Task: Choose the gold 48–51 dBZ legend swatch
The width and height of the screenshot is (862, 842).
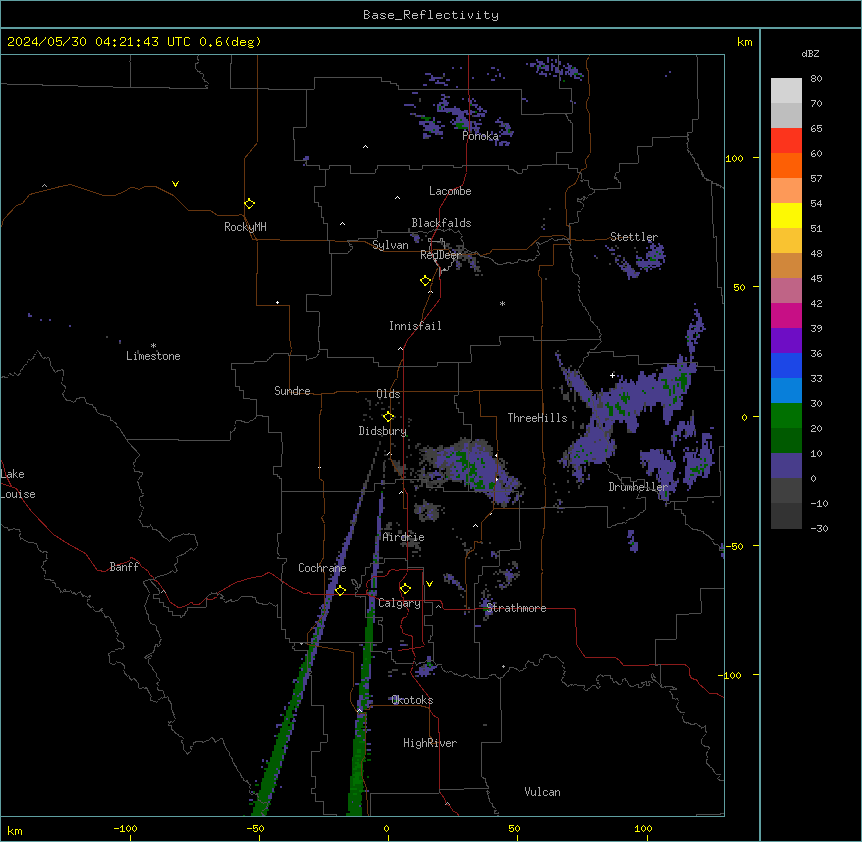Action: point(786,241)
